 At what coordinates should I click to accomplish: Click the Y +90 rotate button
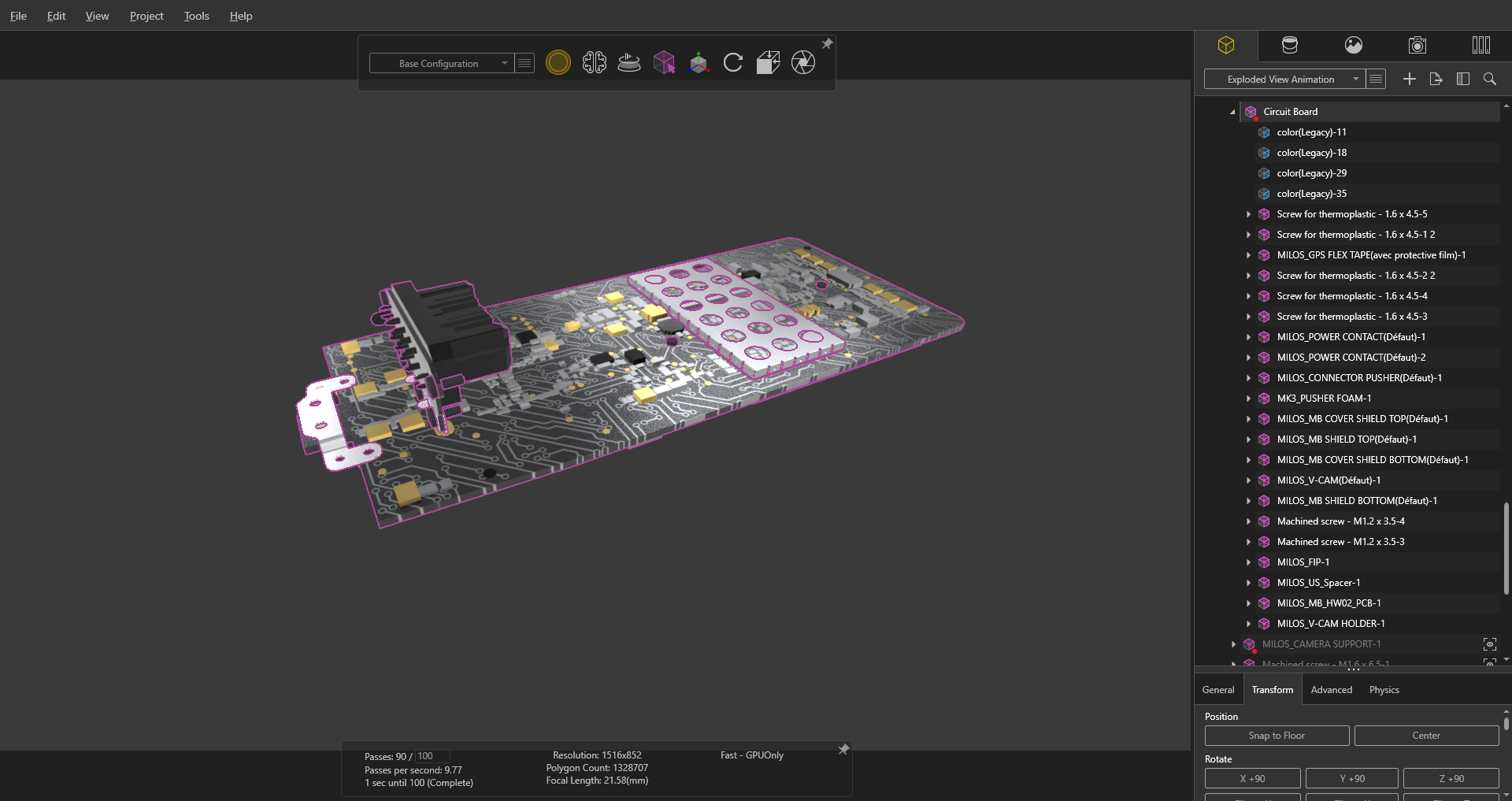point(1351,778)
